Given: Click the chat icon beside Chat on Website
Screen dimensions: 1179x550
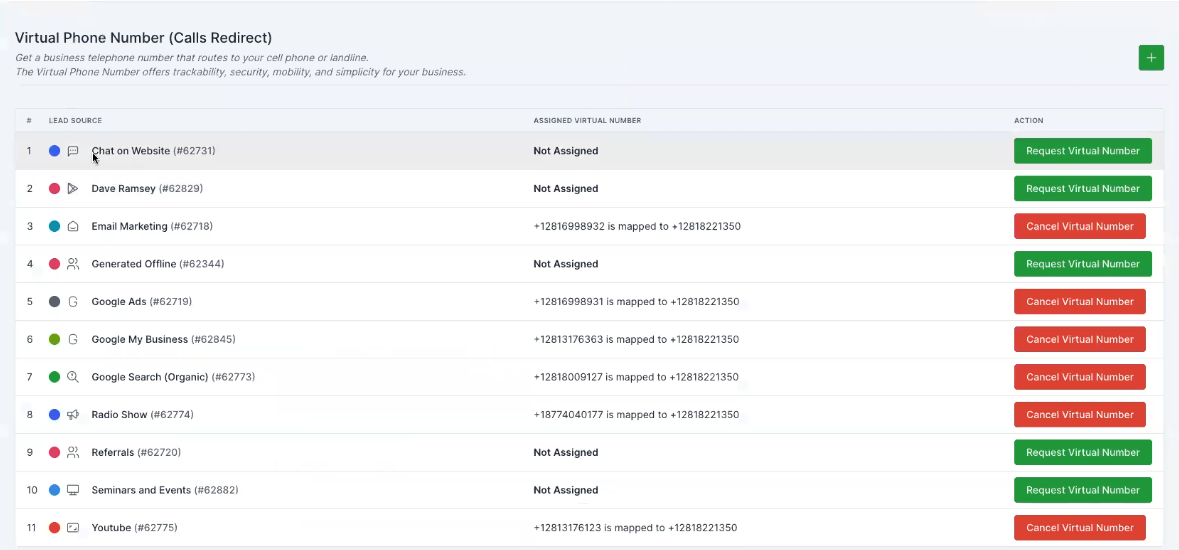Looking at the screenshot, I should pos(73,151).
